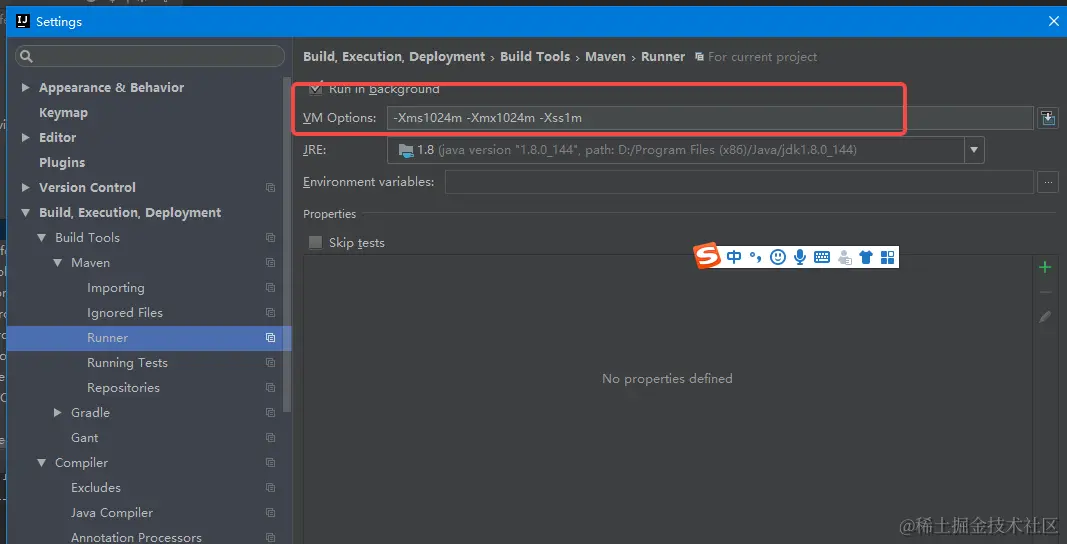Viewport: 1067px width, 544px height.
Task: Open Maven Running Tests settings
Action: (x=127, y=363)
